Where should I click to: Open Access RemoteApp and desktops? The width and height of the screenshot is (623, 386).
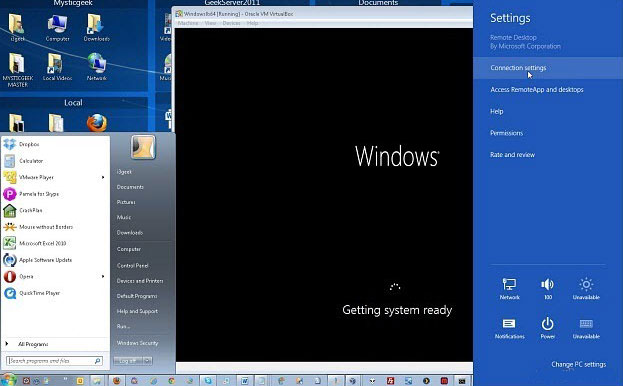pos(537,90)
